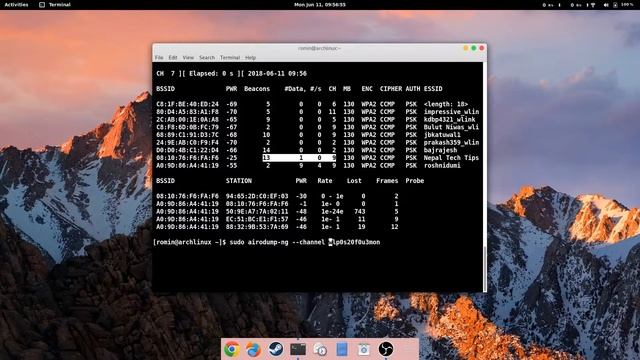Click the highlighted selection in Nepal Tech Tips row

click(x=299, y=158)
